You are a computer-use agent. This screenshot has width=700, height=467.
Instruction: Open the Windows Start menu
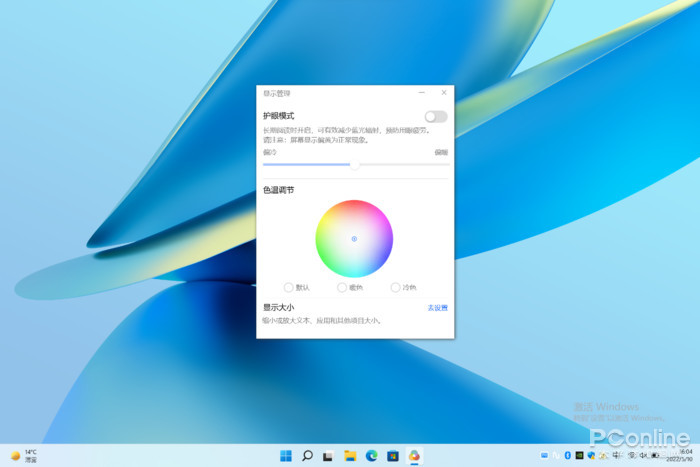[286, 456]
